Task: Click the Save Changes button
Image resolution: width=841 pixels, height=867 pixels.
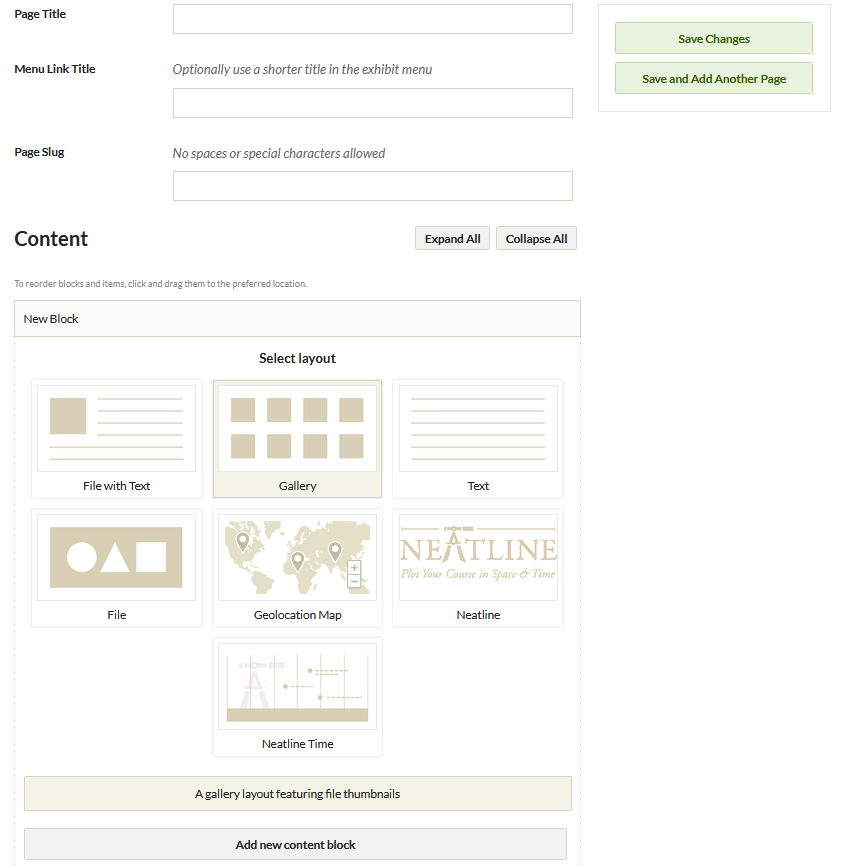Action: pyautogui.click(x=713, y=38)
